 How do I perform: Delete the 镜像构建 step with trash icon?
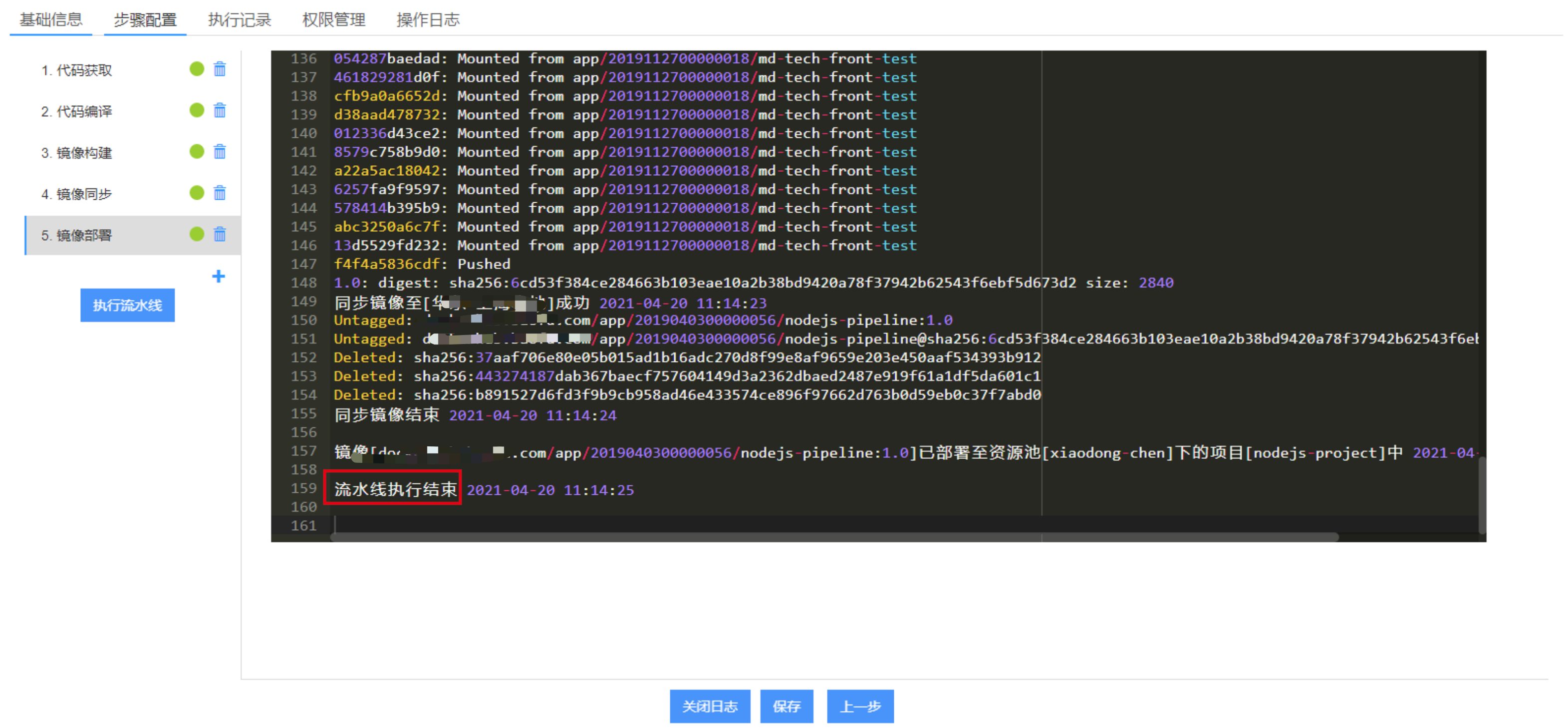point(220,152)
